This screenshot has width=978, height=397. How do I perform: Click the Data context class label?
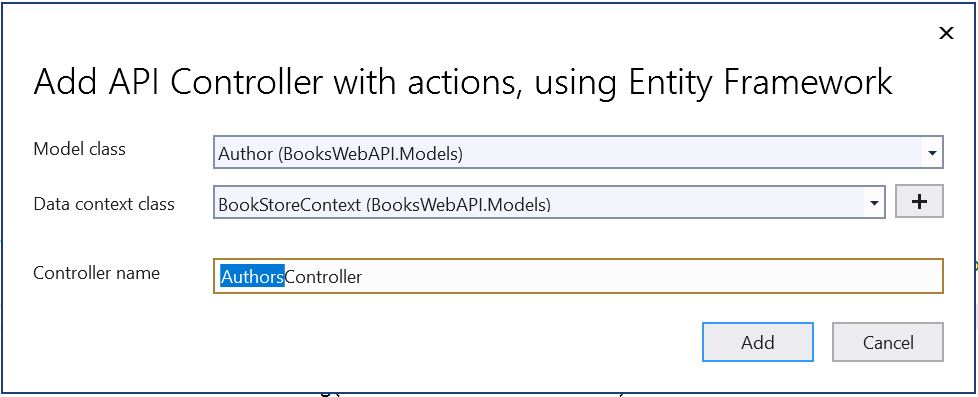click(x=104, y=204)
